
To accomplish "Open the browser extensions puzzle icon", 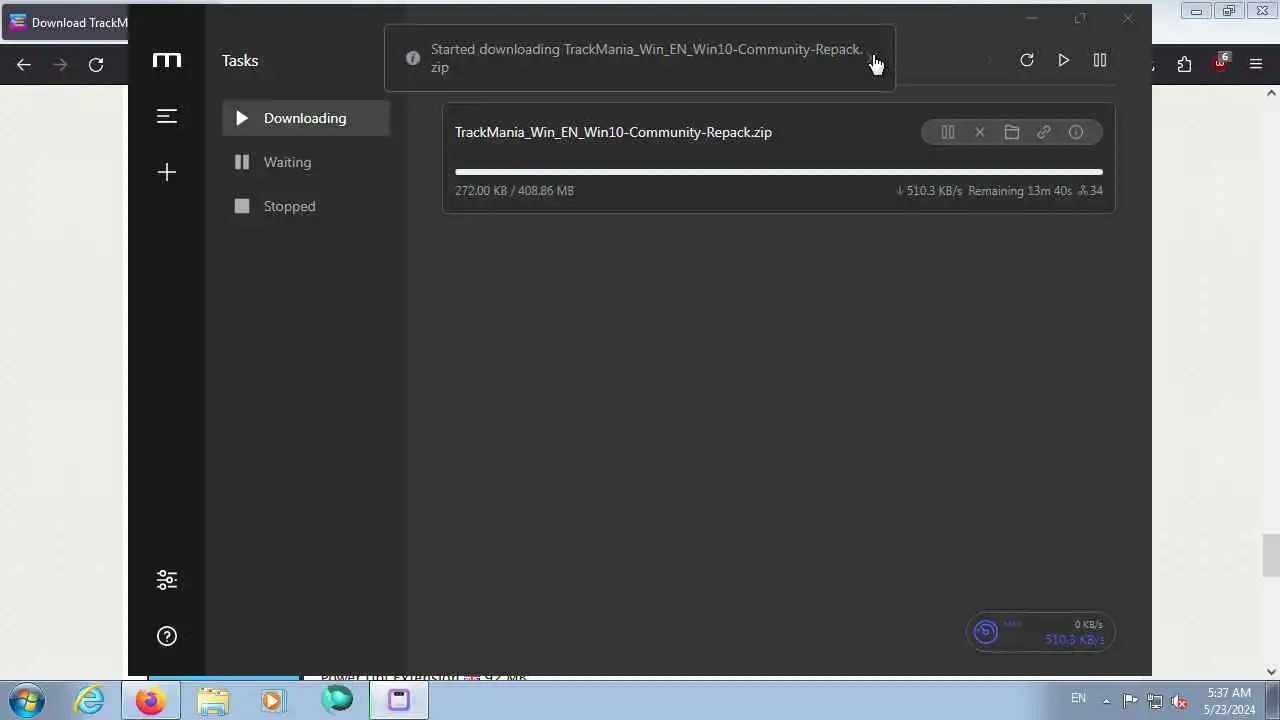I will (x=1185, y=65).
